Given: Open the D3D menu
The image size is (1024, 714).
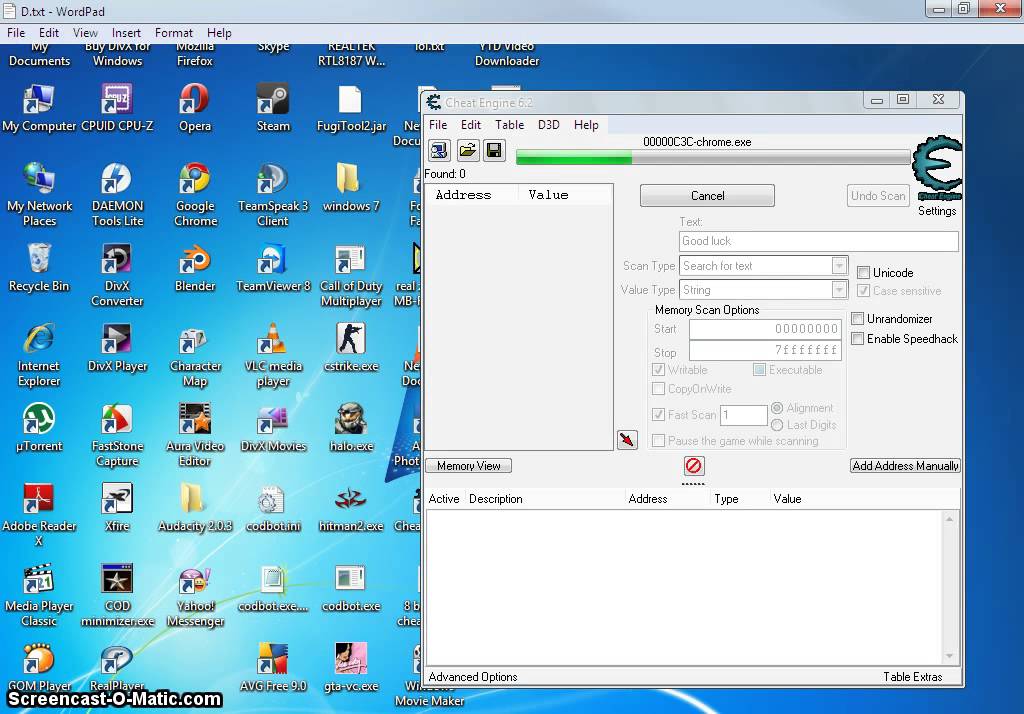Looking at the screenshot, I should (x=549, y=125).
